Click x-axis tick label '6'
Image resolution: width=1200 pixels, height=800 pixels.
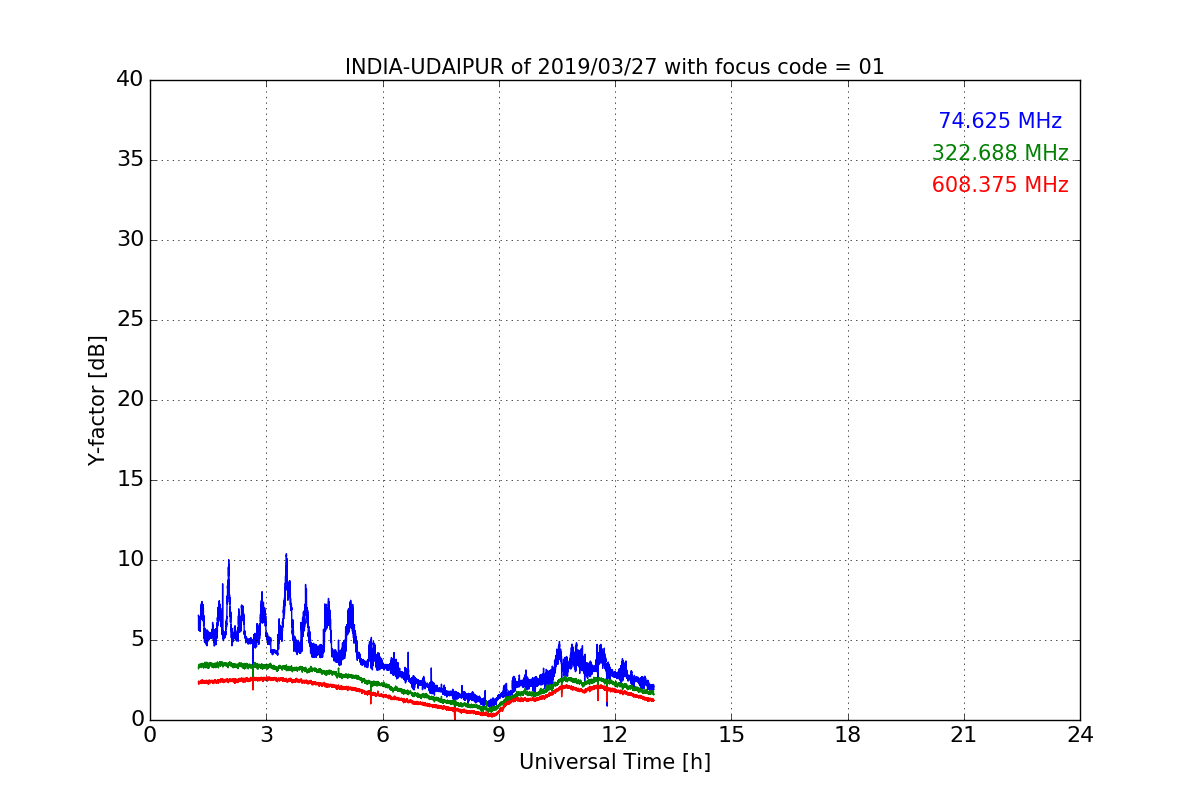tap(383, 735)
